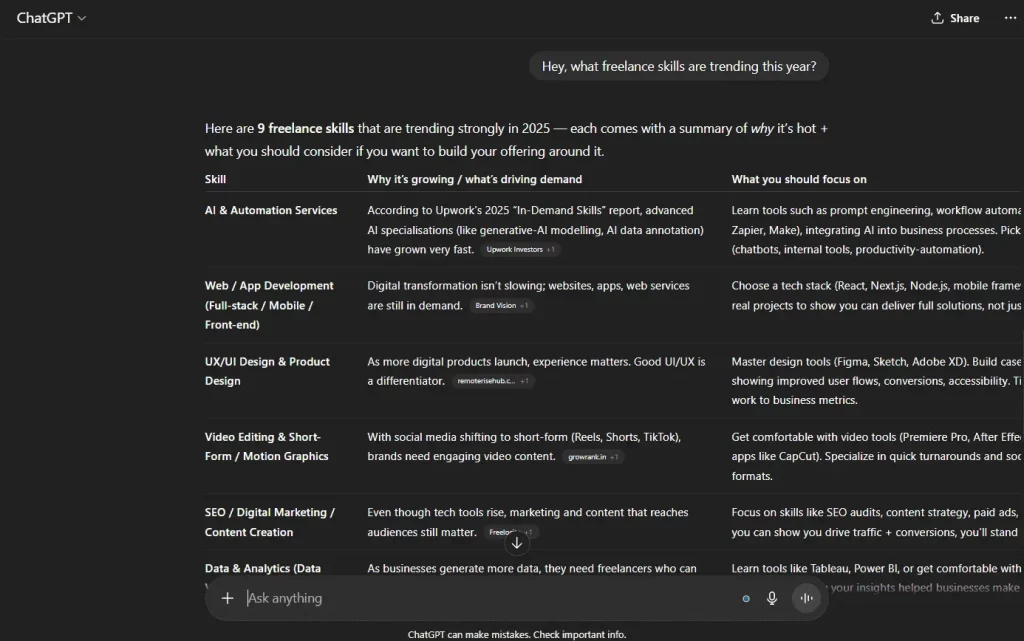
Task: Click the Skill column header
Action: (215, 179)
